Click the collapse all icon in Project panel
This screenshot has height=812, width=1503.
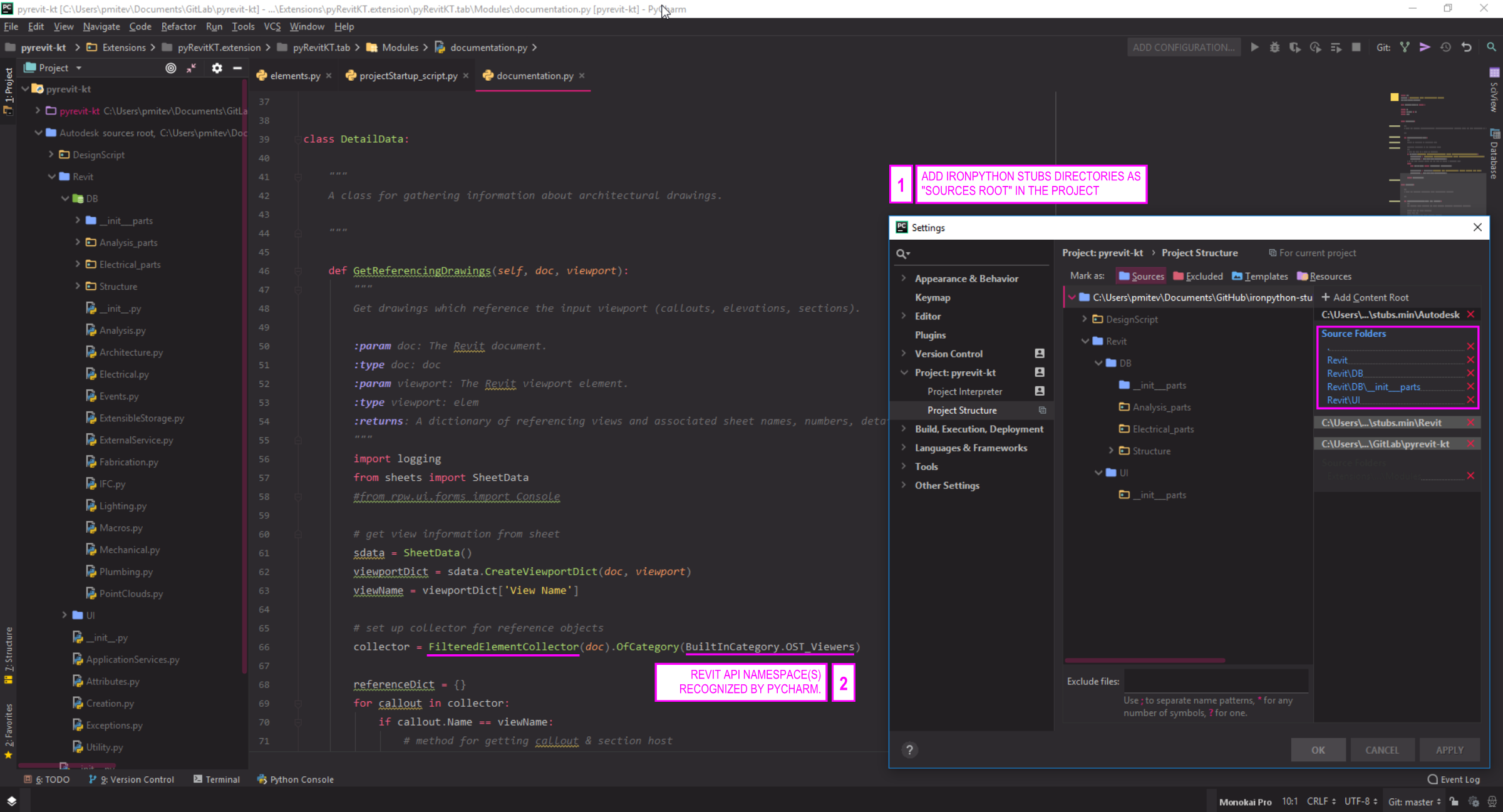[191, 68]
